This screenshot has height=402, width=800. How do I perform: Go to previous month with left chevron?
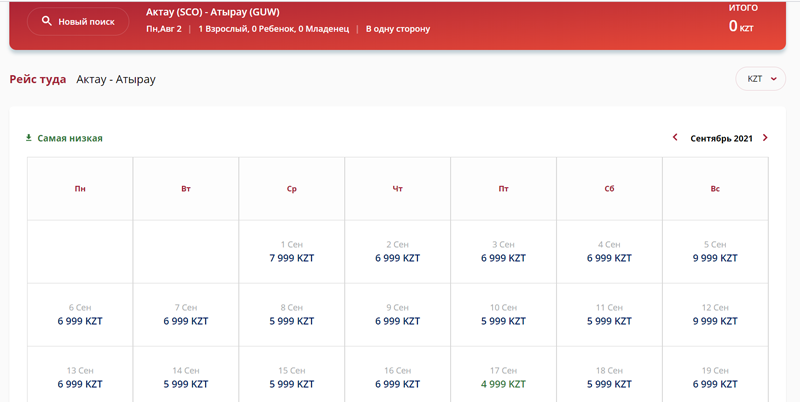pyautogui.click(x=675, y=138)
